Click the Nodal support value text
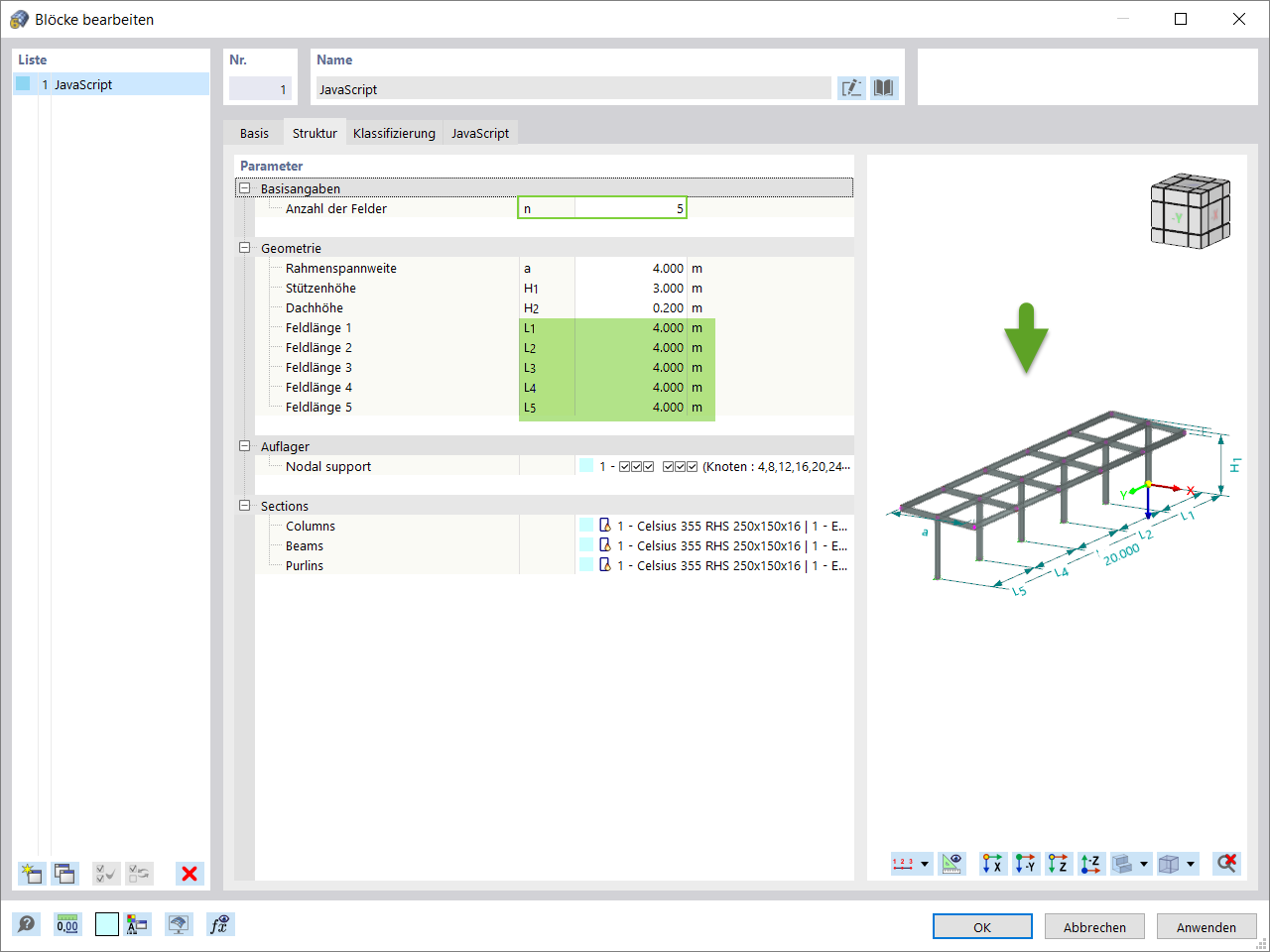The height and width of the screenshot is (952, 1270). [724, 466]
